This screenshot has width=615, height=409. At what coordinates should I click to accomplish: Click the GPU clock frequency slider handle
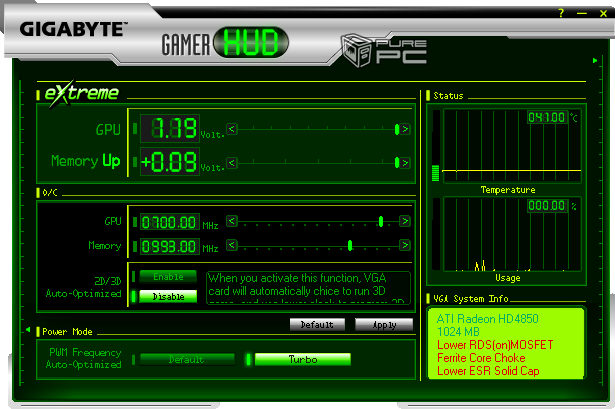[380, 221]
